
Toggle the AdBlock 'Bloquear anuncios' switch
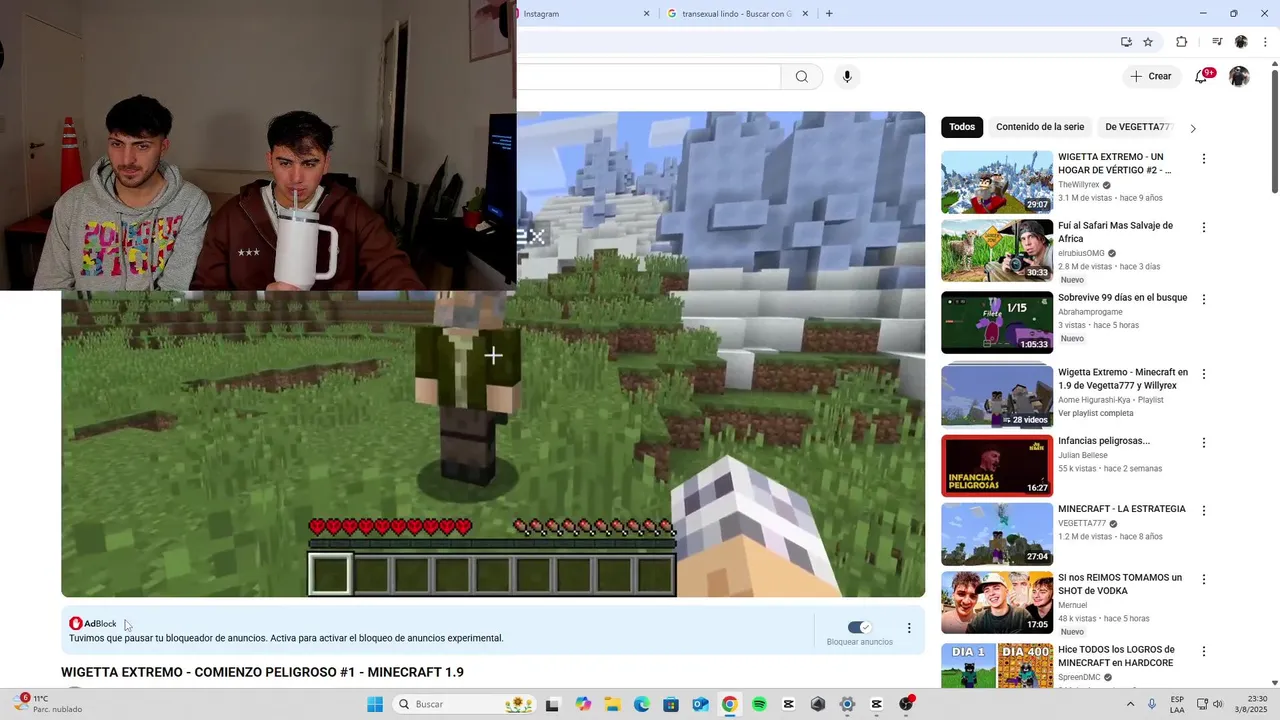(x=859, y=627)
